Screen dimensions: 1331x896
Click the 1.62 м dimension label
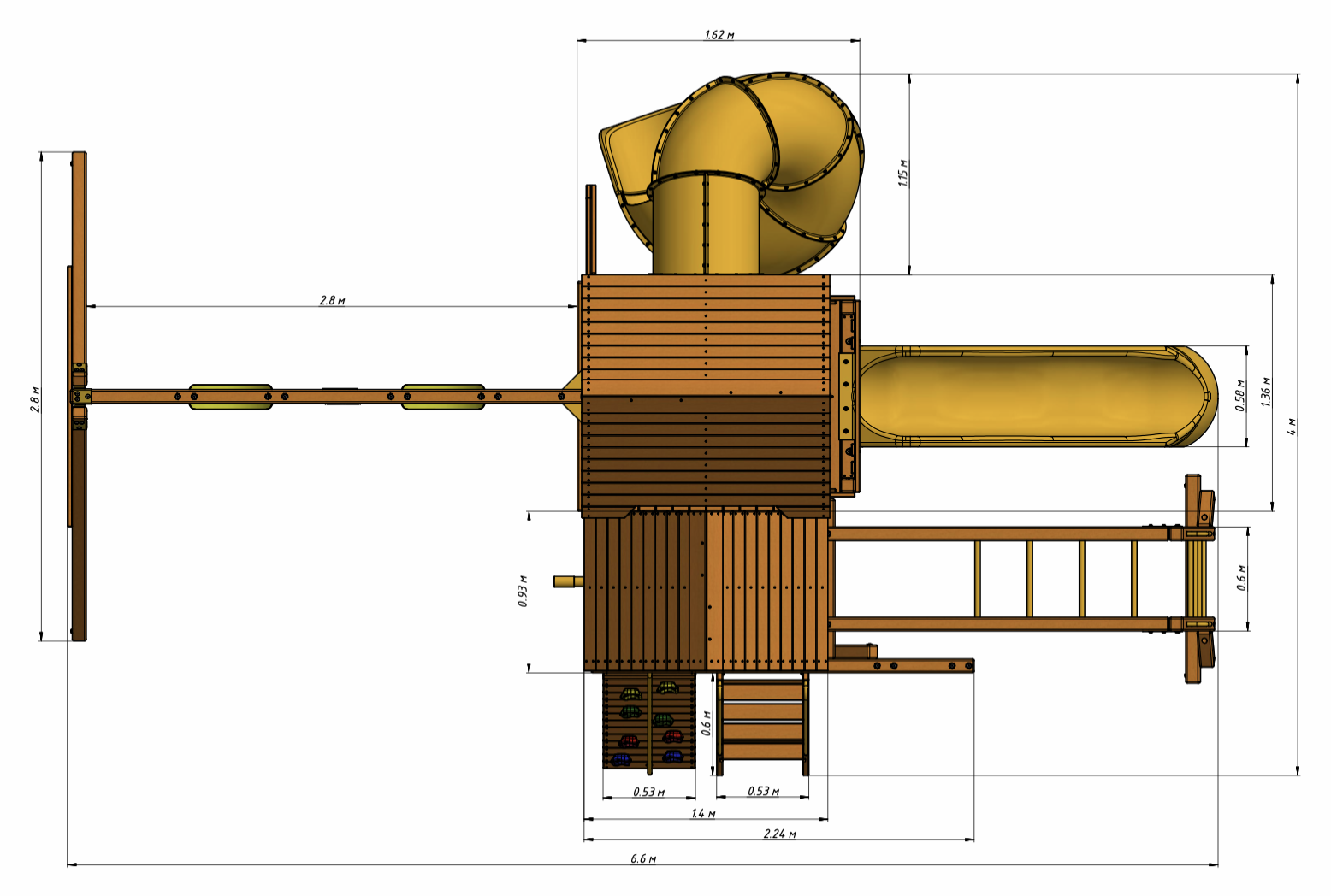719,35
